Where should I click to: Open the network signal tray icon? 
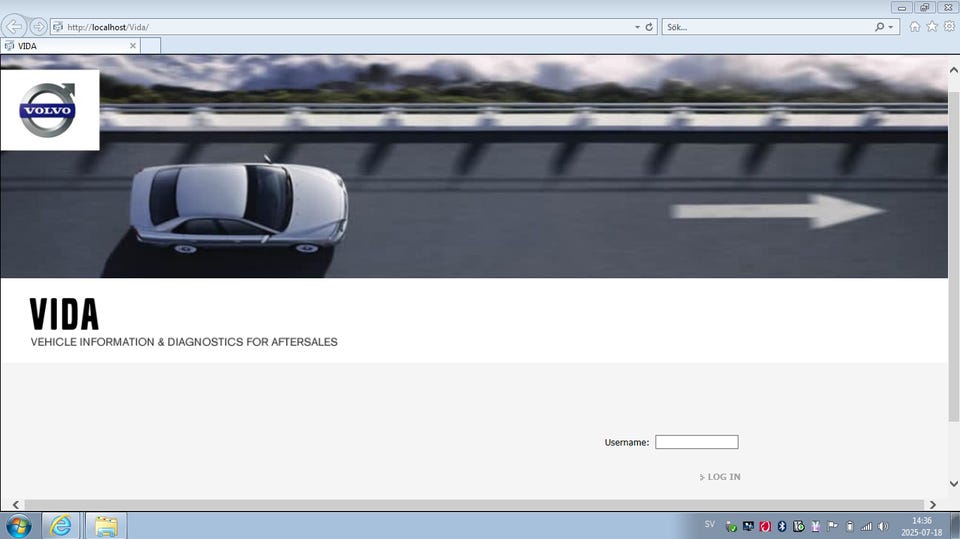pyautogui.click(x=866, y=526)
